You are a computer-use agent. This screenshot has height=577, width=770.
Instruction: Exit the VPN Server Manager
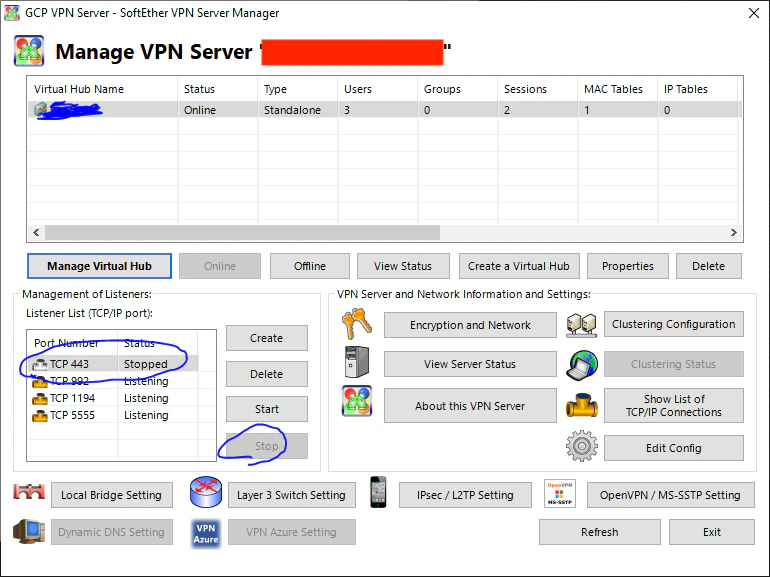click(x=712, y=532)
